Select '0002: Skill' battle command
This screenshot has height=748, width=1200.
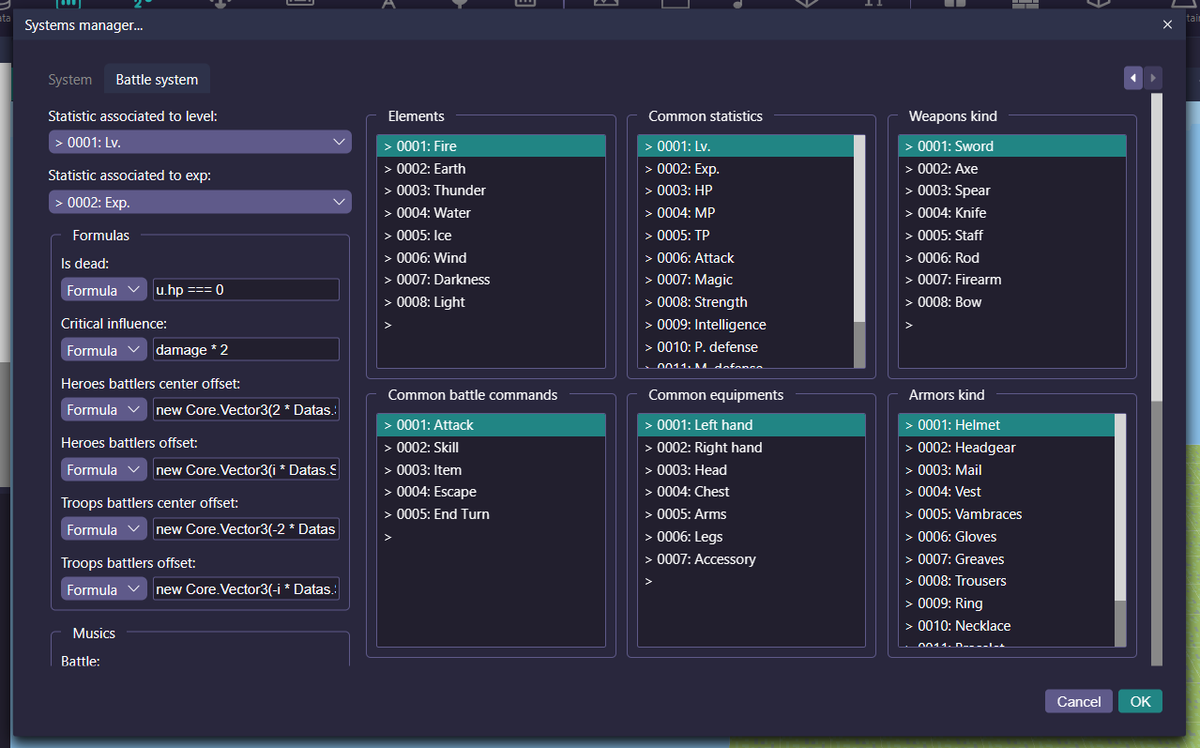coord(491,447)
